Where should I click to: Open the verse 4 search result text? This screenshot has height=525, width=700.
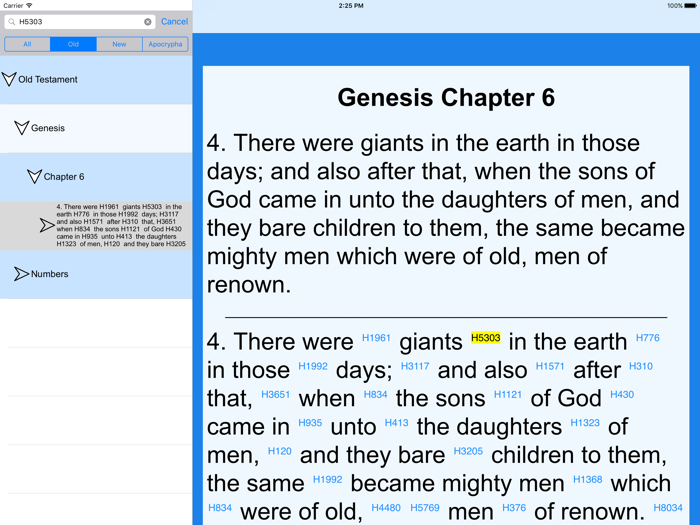point(119,225)
